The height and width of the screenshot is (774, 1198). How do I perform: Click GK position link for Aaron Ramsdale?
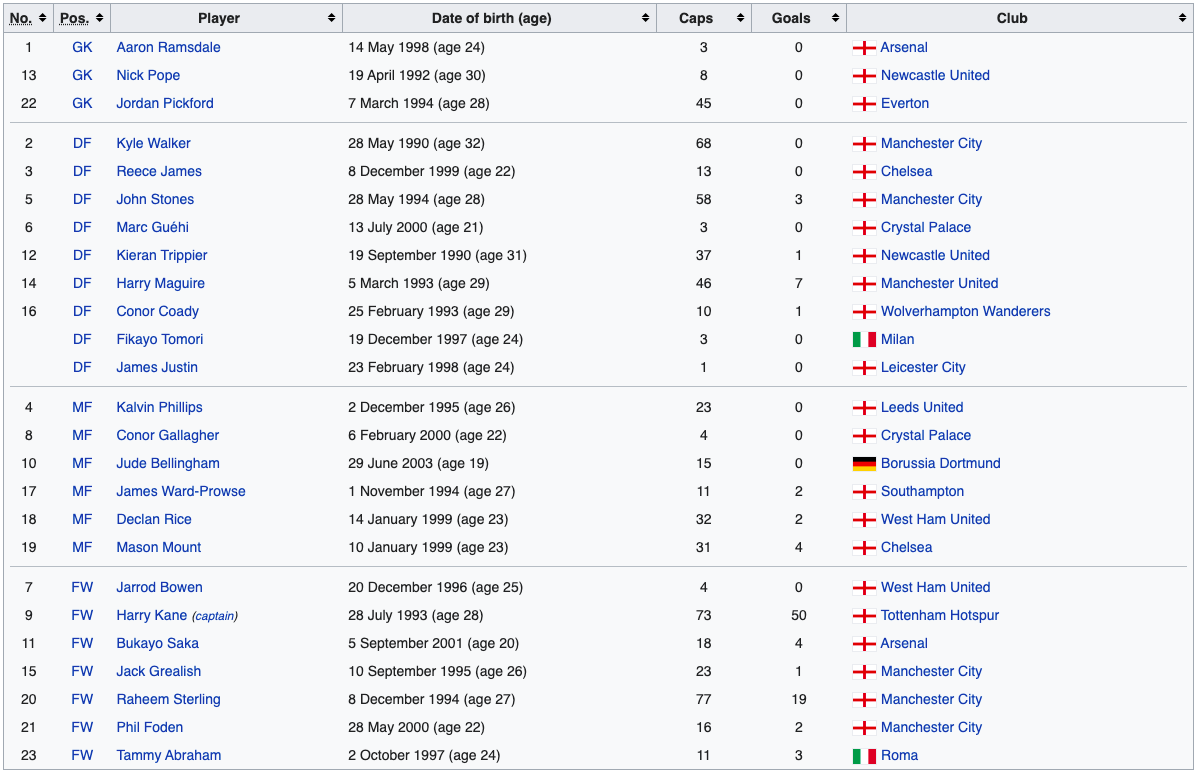point(82,47)
